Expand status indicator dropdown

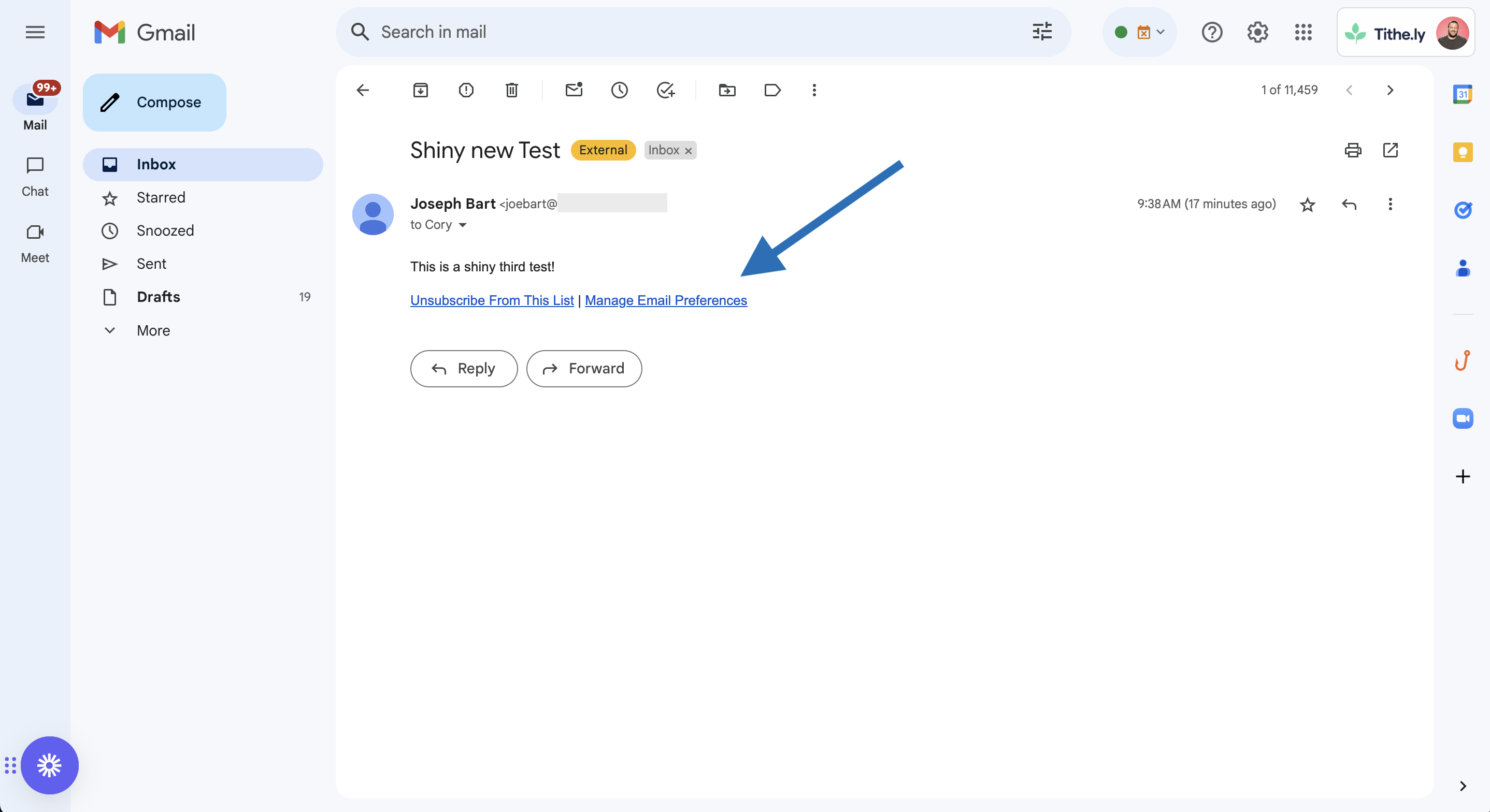[1139, 33]
